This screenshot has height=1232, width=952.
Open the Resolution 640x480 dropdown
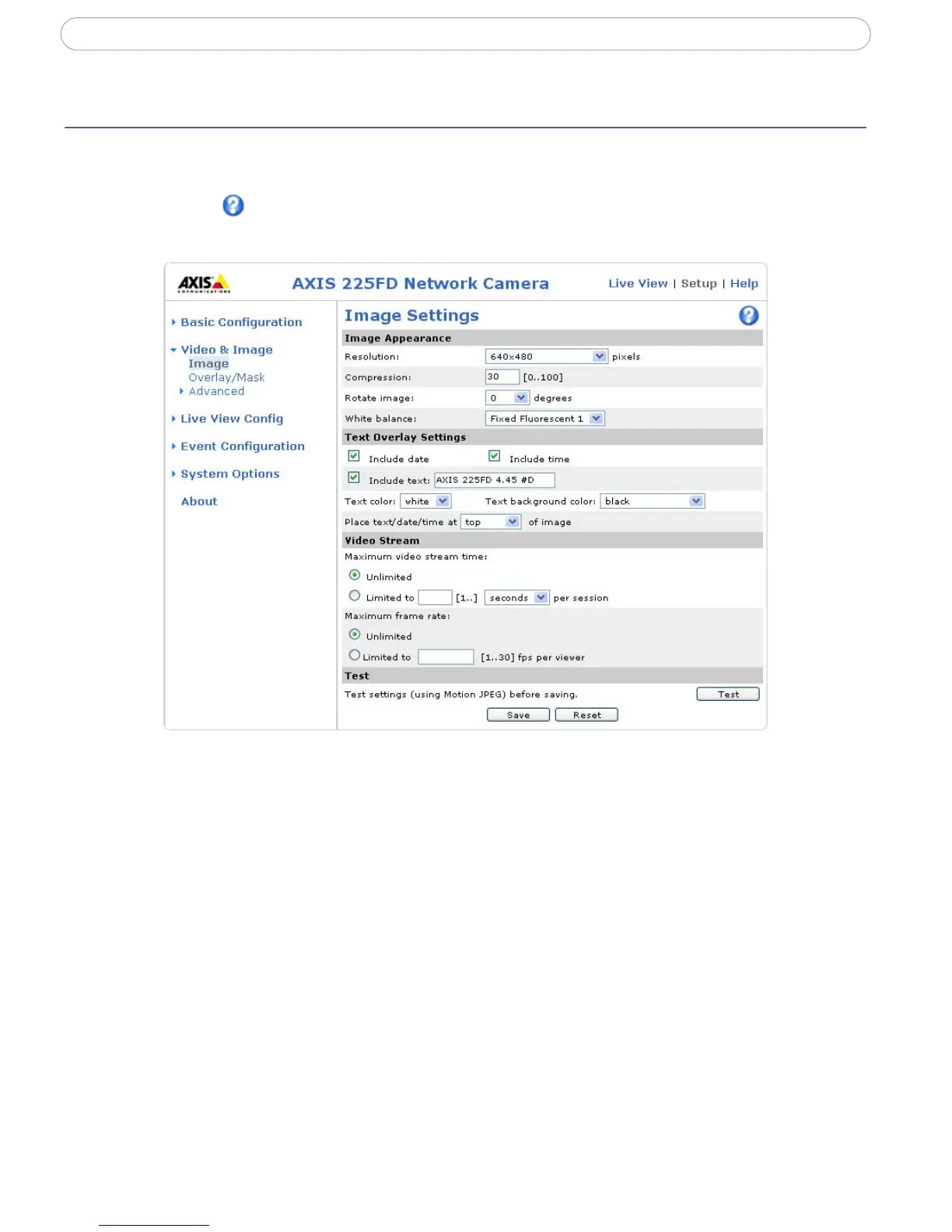click(x=546, y=356)
